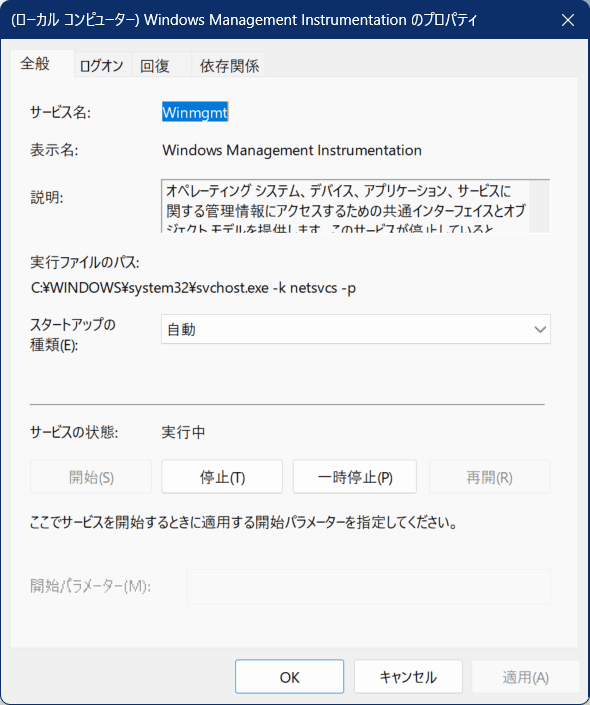590x705 pixels.
Task: Click the disabled 再開(R) button
Action: click(x=490, y=477)
